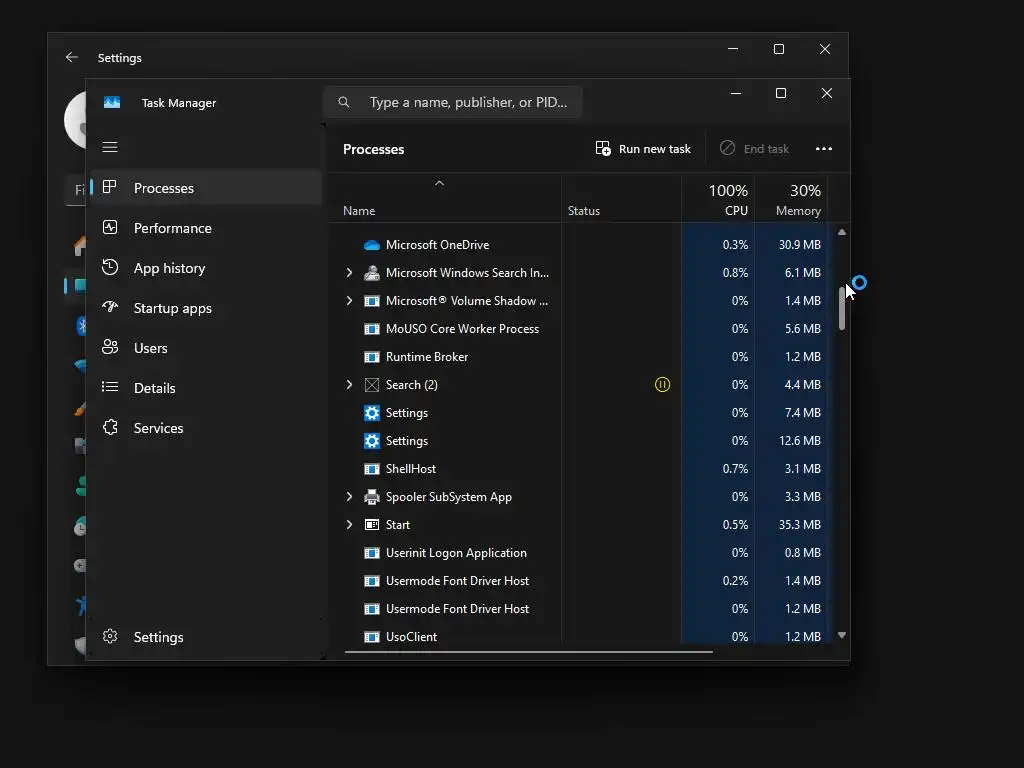The height and width of the screenshot is (768, 1024).
Task: Click the suspended status icon for Search
Action: 662,385
